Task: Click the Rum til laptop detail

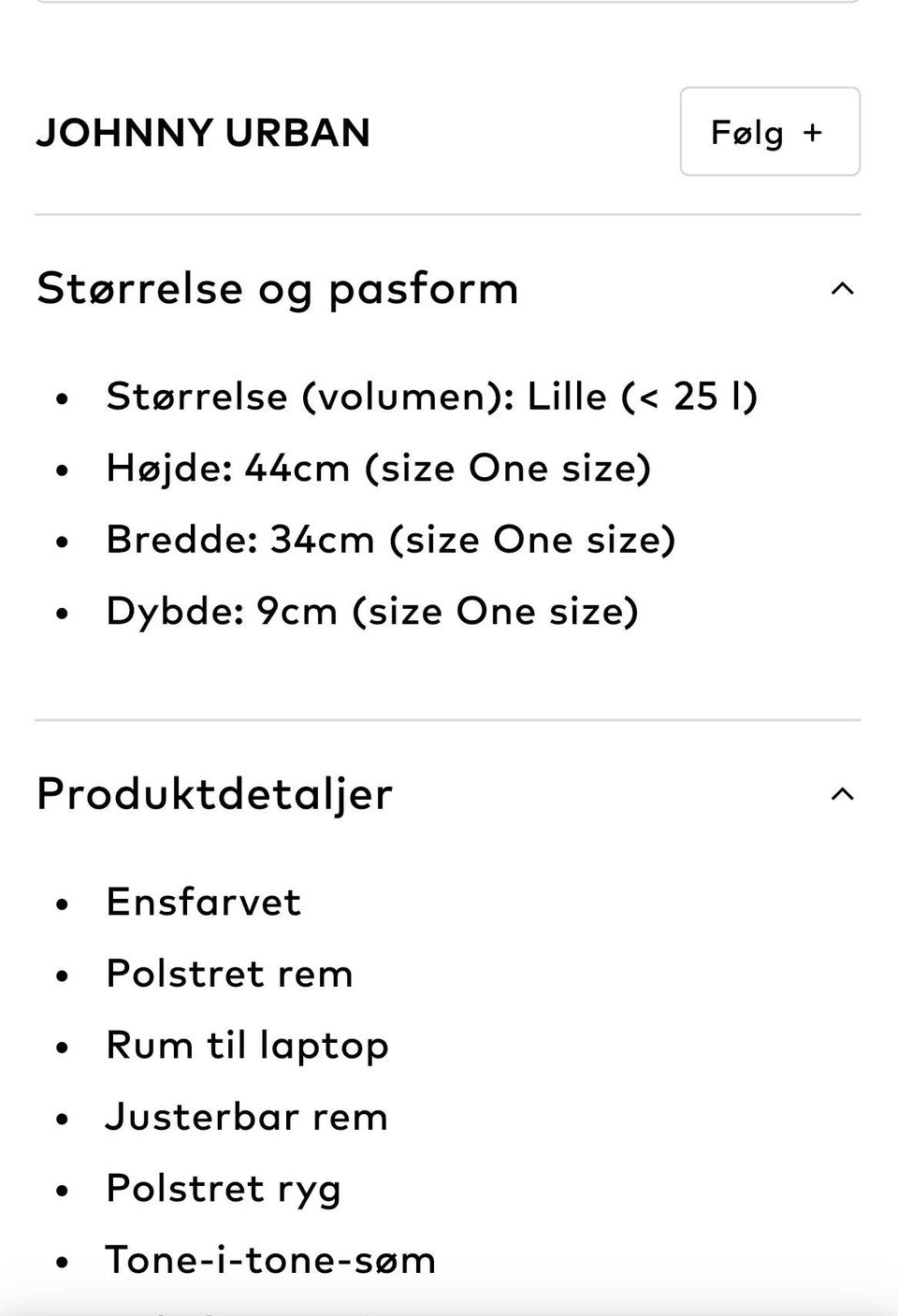Action: click(x=247, y=1047)
